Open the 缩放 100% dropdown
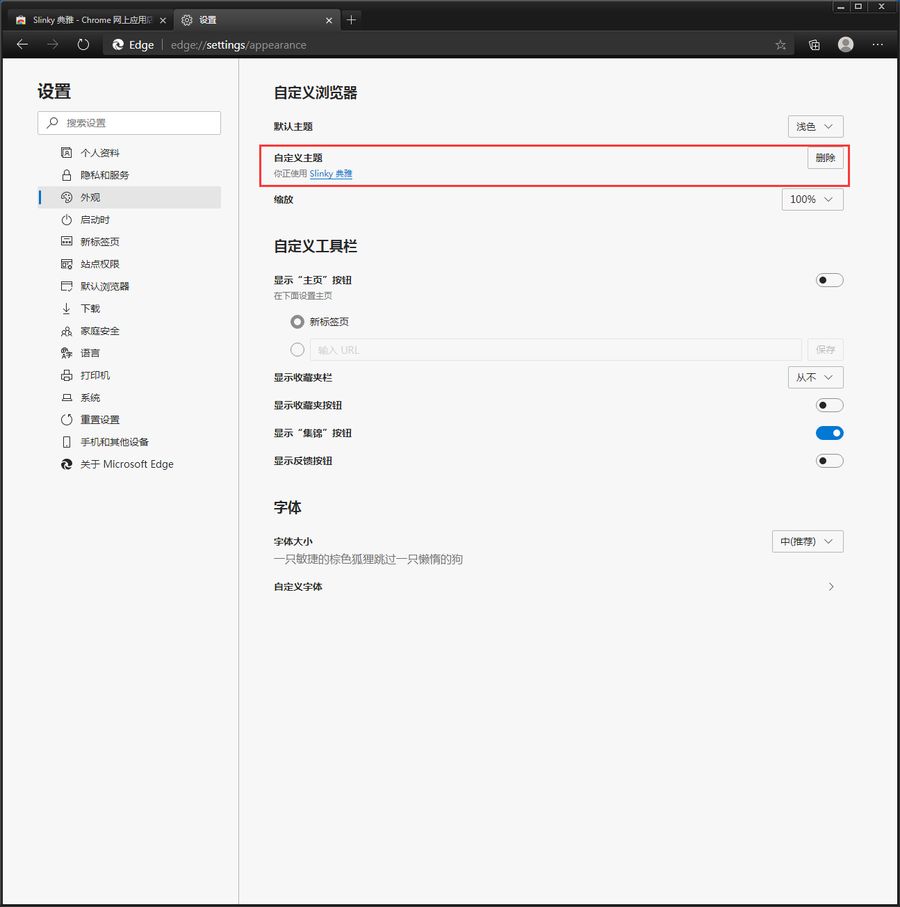900x907 pixels. point(812,200)
